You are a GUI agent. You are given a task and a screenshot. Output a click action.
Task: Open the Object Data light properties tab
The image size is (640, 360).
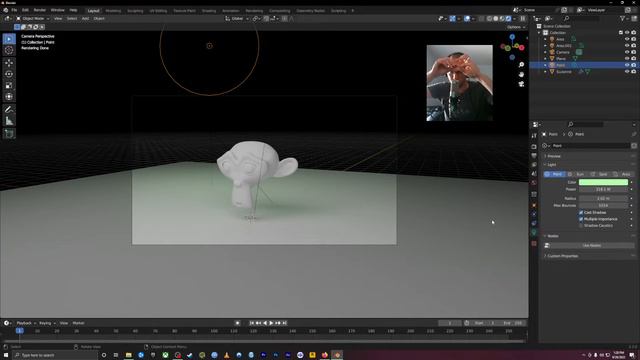(534, 233)
